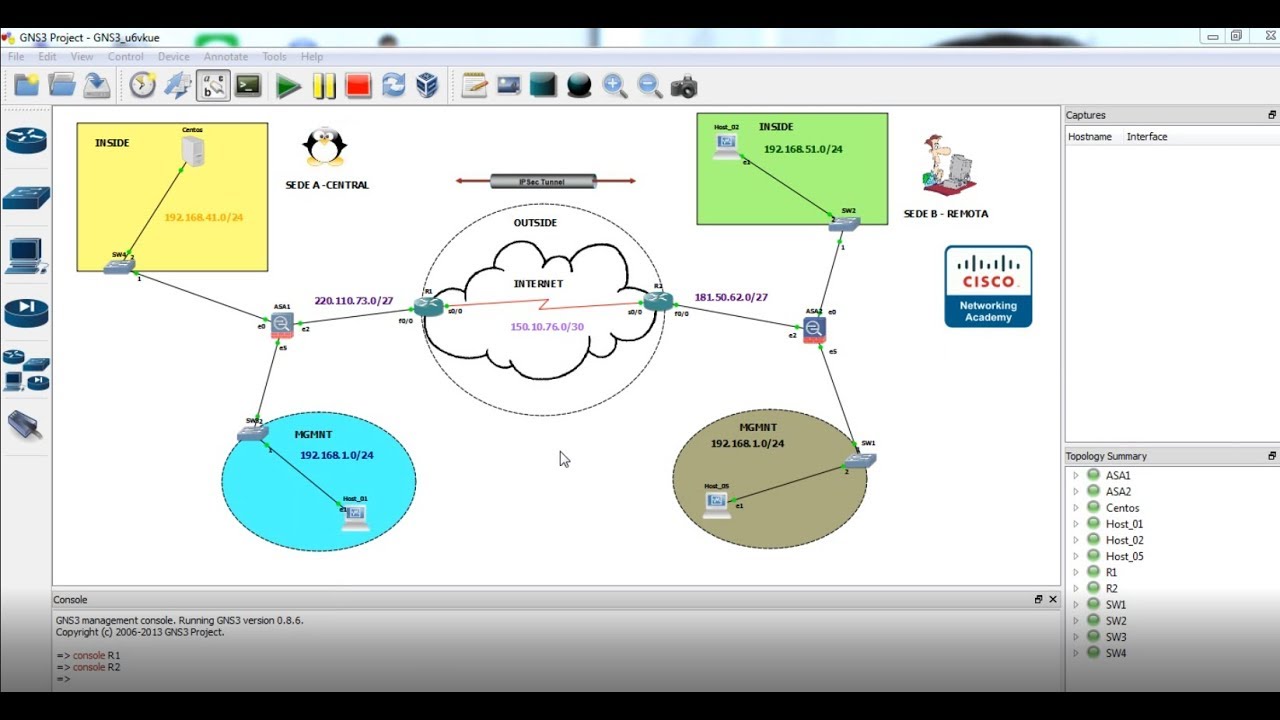The image size is (1280, 720).
Task: Browse routers in the device sidebar
Action: pos(26,141)
